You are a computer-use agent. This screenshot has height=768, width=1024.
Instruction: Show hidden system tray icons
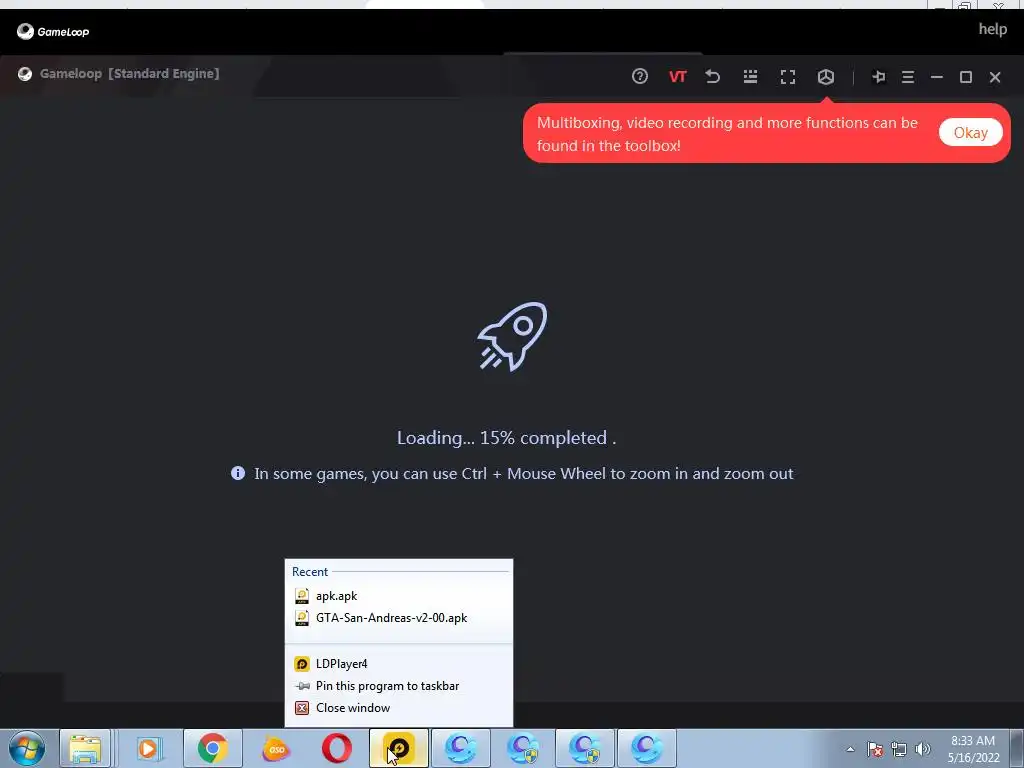click(x=850, y=749)
